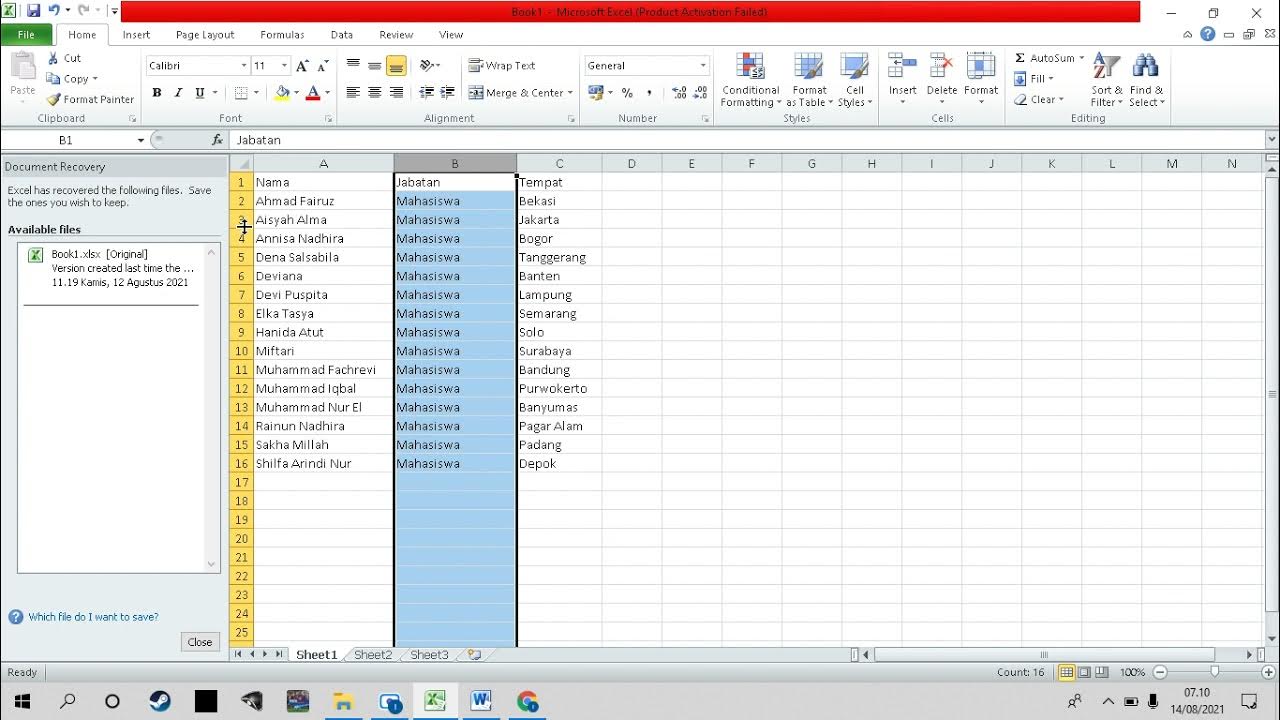Image resolution: width=1280 pixels, height=720 pixels.
Task: Open the Copy dropdown arrow
Action: (95, 79)
